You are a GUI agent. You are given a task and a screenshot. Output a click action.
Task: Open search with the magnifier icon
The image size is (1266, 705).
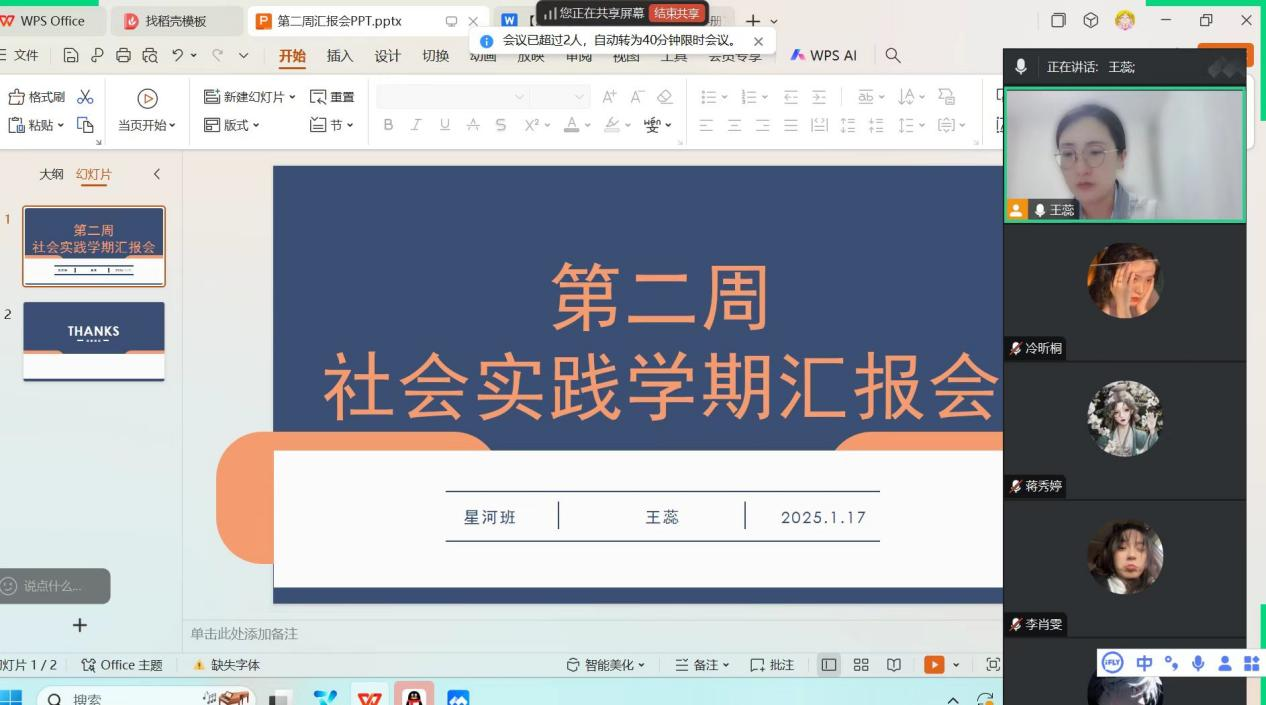[x=893, y=56]
